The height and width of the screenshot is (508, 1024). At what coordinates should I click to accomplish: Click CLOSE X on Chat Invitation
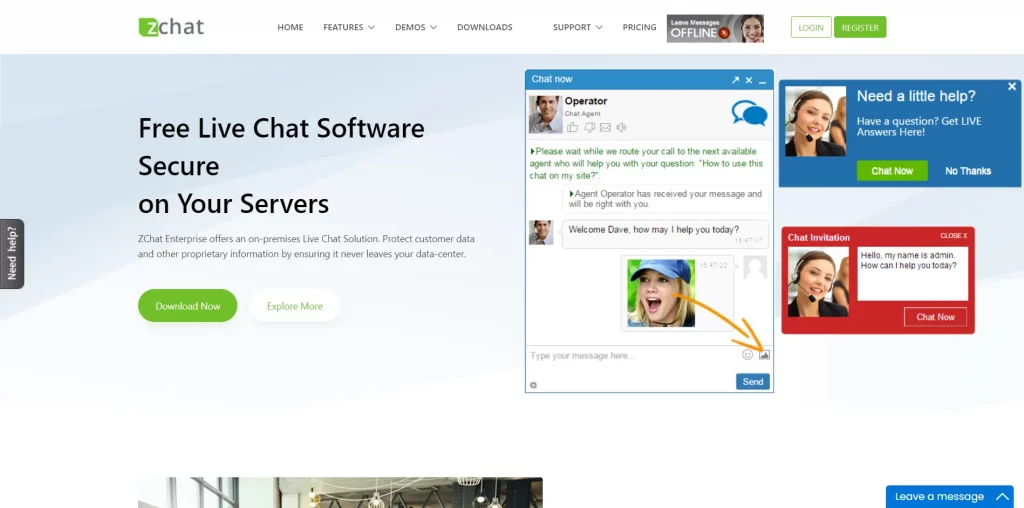[x=953, y=236]
